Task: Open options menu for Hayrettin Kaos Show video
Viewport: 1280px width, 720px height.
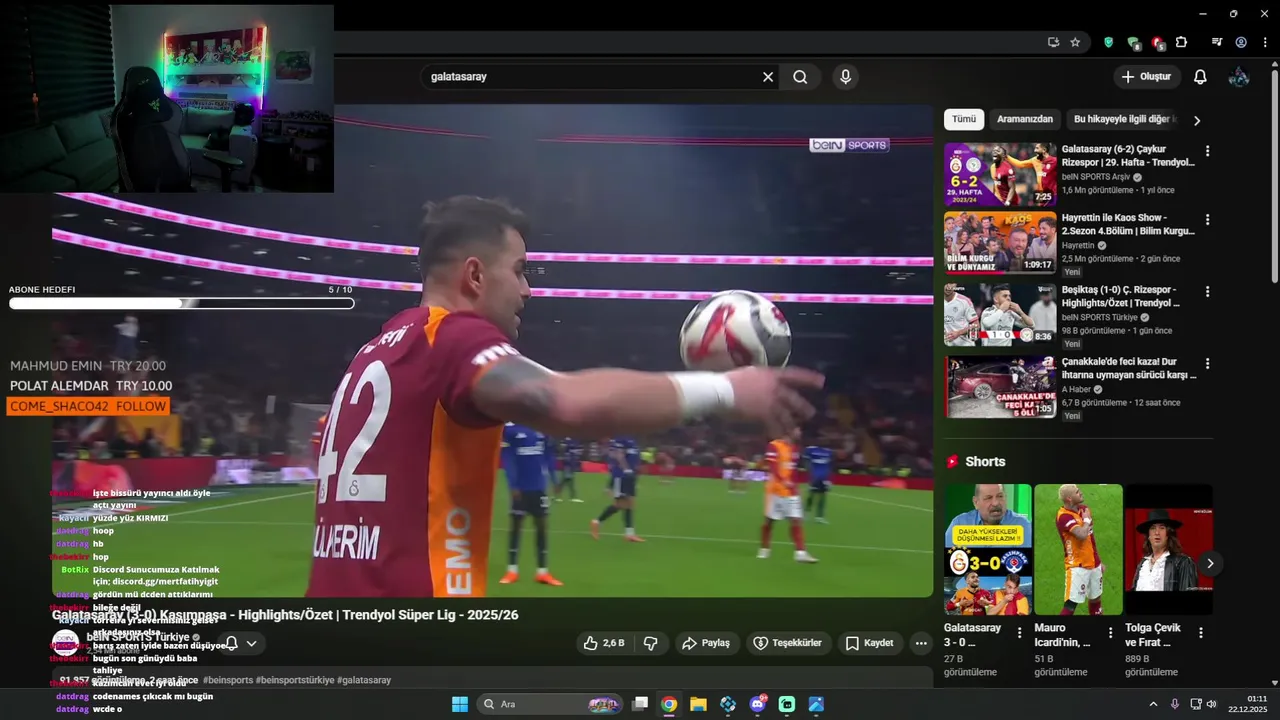Action: pos(1207,219)
